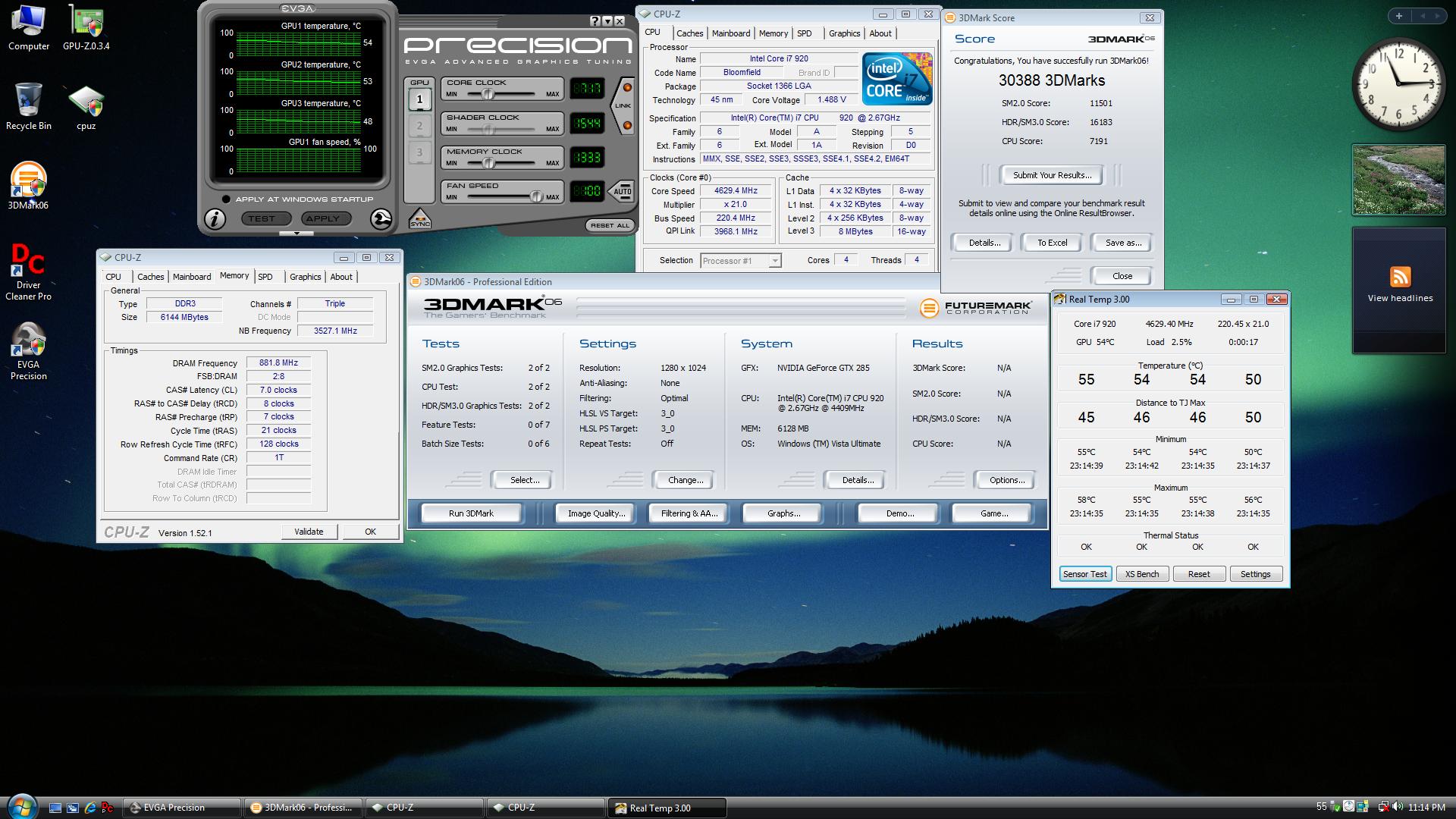Click the slideshow picture gadget thumbnail
Viewport: 1456px width, 819px height.
1399,180
